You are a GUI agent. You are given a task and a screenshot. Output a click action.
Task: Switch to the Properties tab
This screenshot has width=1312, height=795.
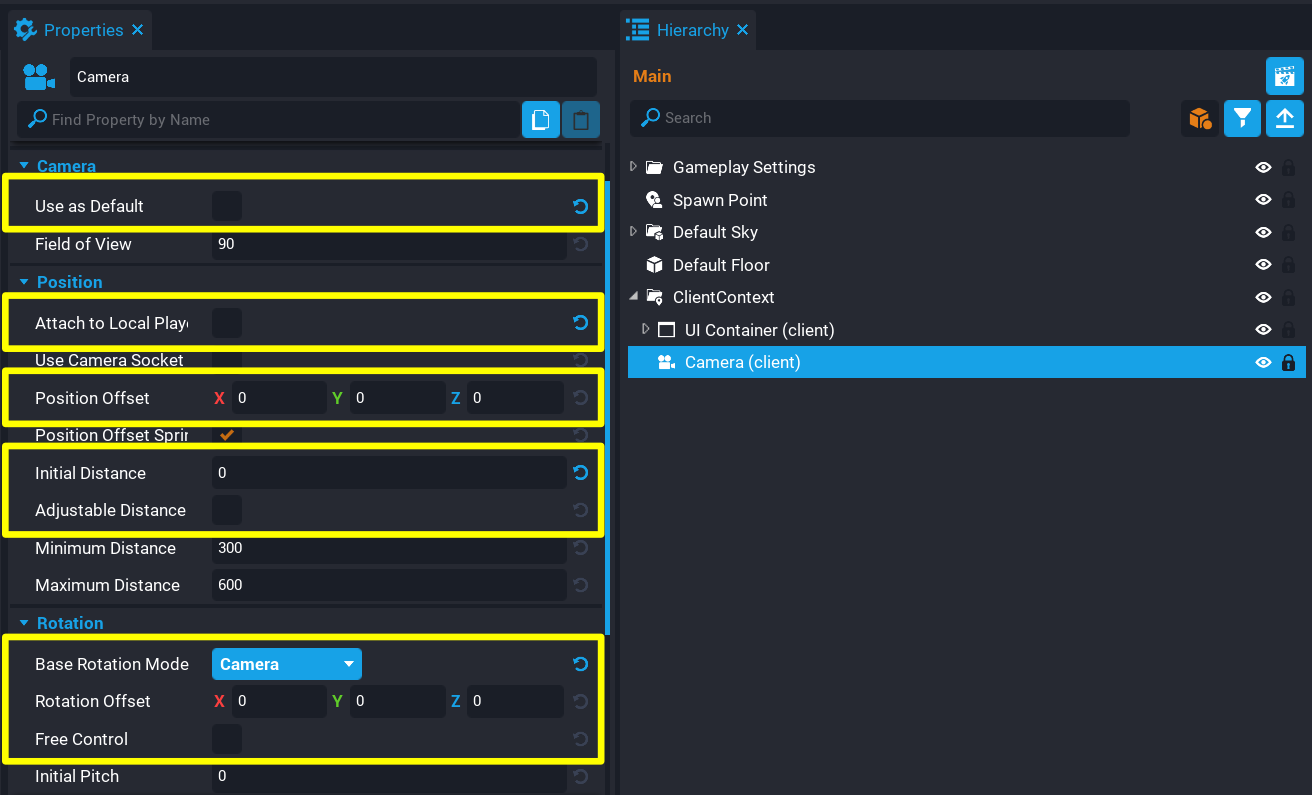pos(82,30)
